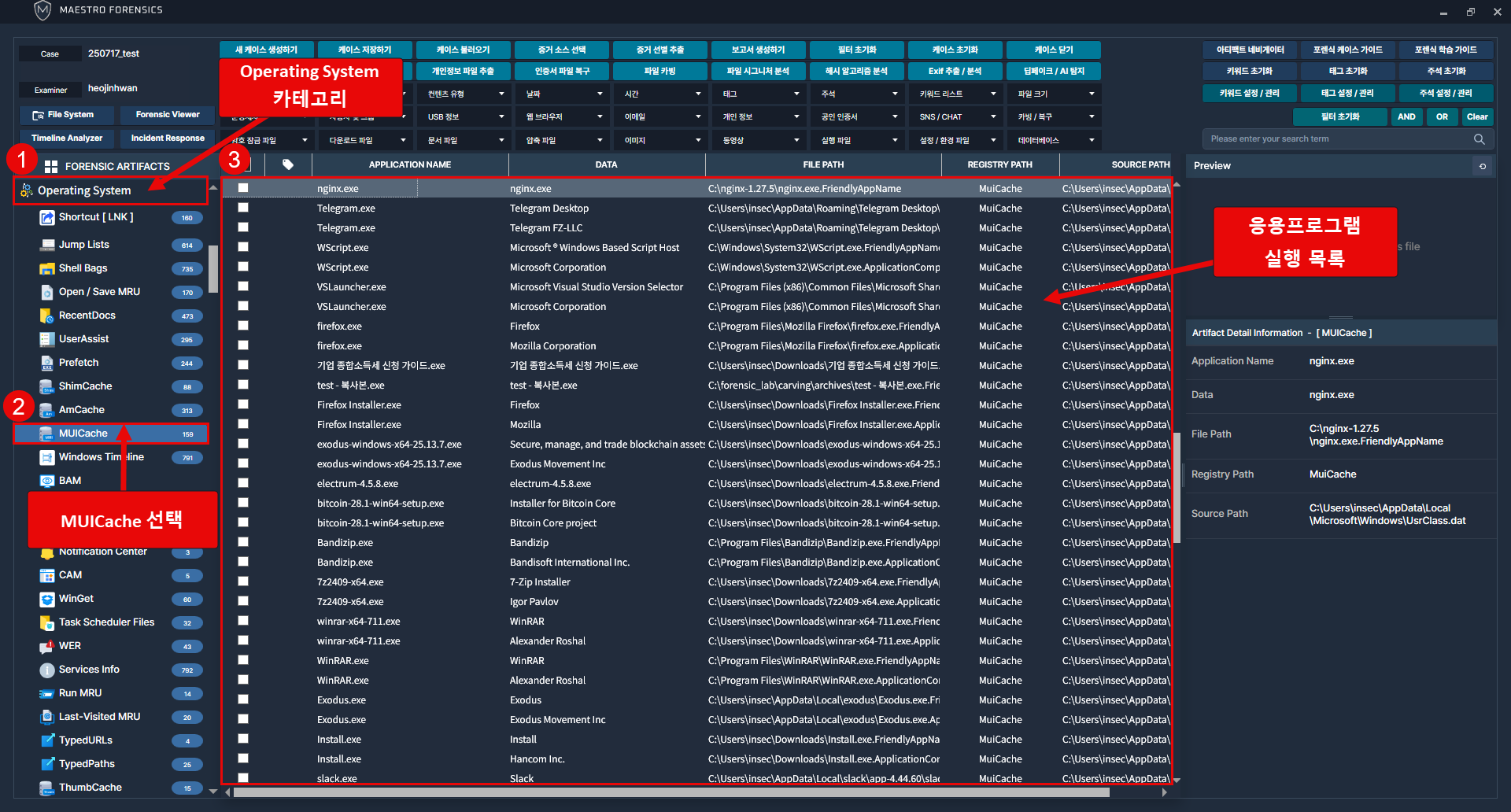The width and height of the screenshot is (1511, 812).
Task: Click the search term input field
Action: pyautogui.click(x=1338, y=139)
